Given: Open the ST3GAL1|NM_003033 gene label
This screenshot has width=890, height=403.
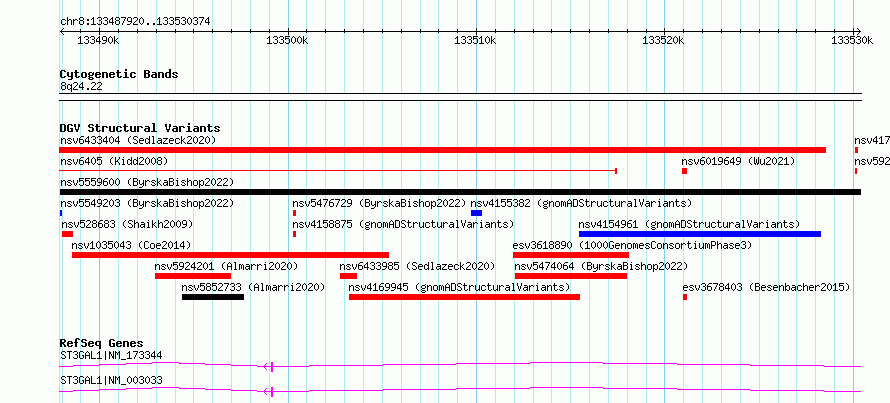Looking at the screenshot, I should click(111, 380).
